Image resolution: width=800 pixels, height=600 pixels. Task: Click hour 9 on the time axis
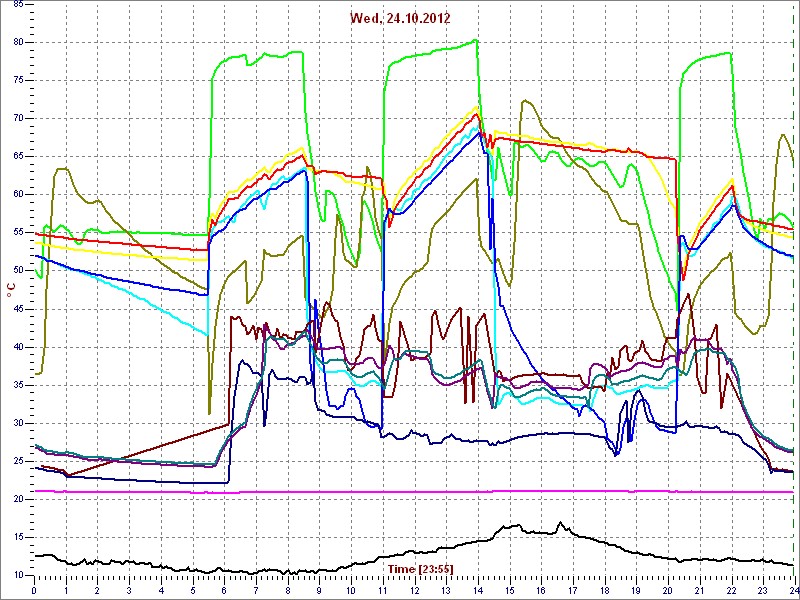tap(319, 591)
